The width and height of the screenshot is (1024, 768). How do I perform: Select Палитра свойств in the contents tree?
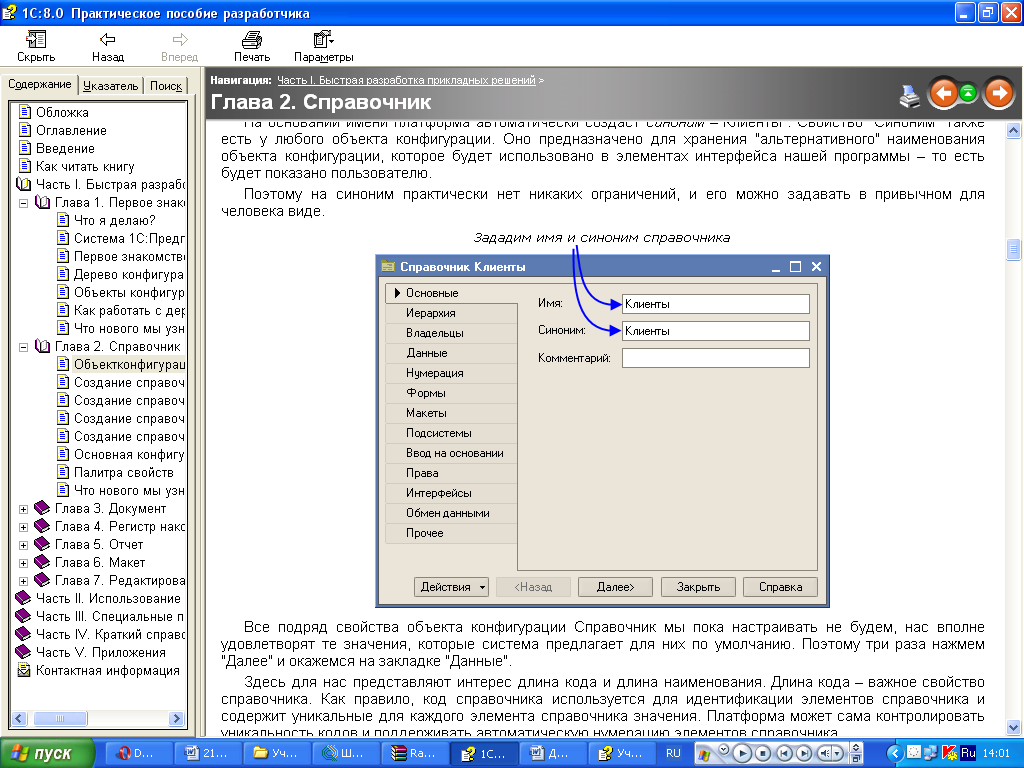pos(123,473)
